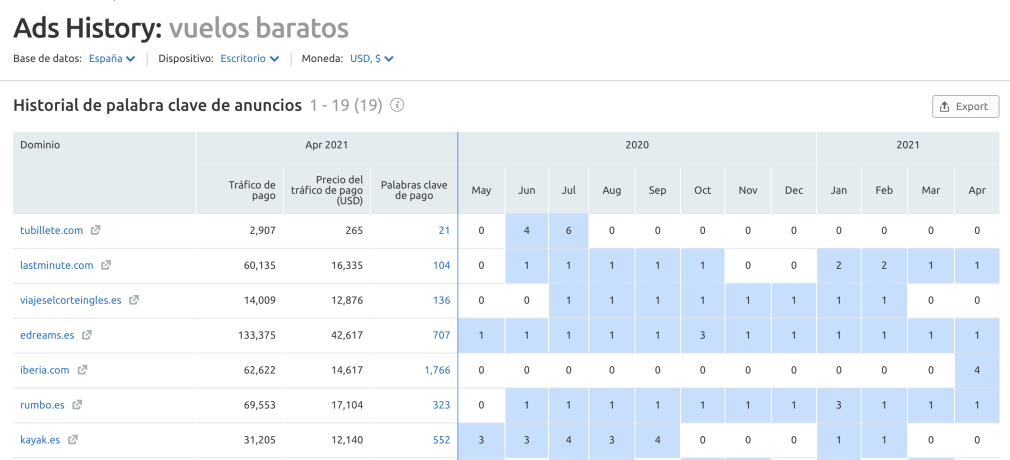Open external link icon next to edreams.es
The image size is (1010, 460).
click(87, 335)
